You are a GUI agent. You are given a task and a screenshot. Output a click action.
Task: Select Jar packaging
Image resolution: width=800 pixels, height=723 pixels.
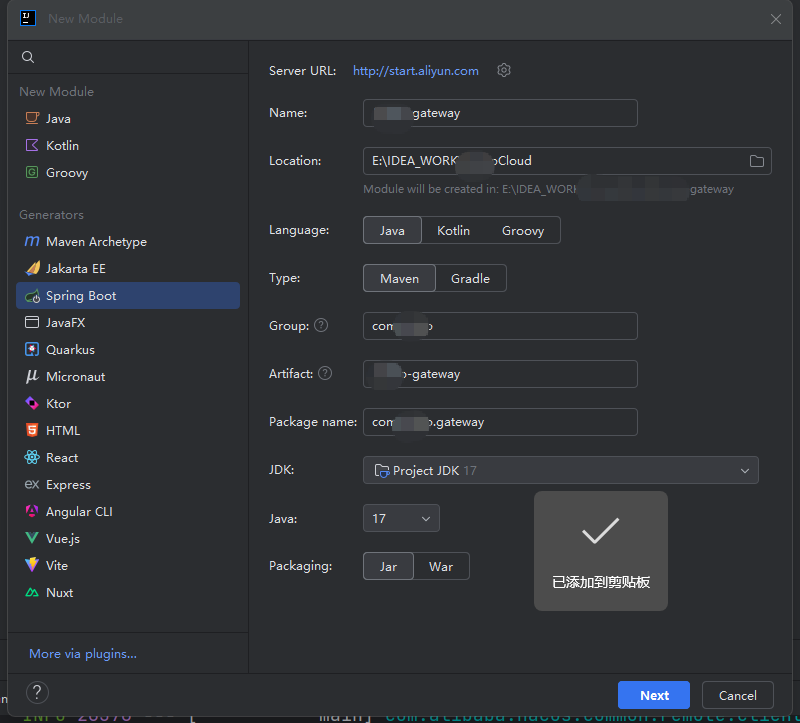tap(388, 566)
